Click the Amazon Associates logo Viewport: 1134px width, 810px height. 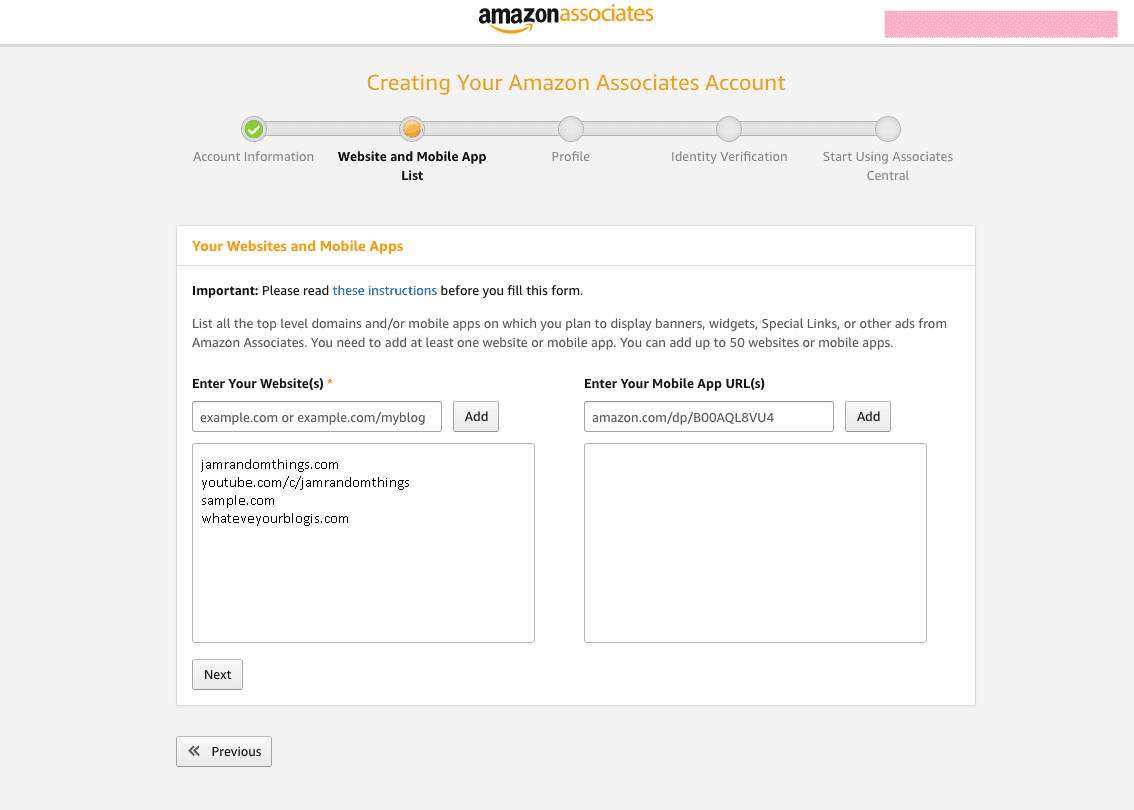pos(566,19)
